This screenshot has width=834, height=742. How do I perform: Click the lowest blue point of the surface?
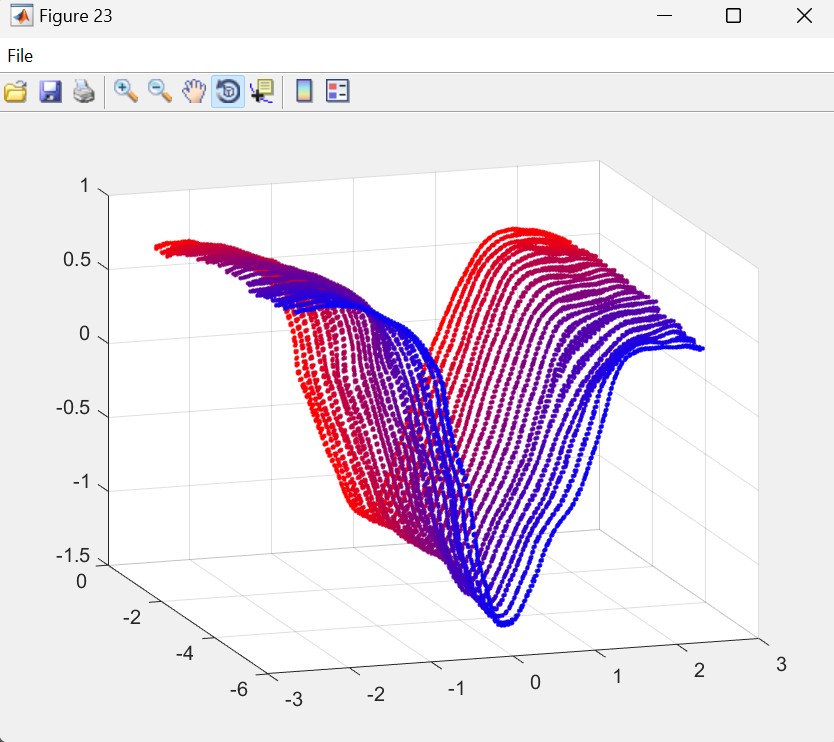pyautogui.click(x=506, y=623)
